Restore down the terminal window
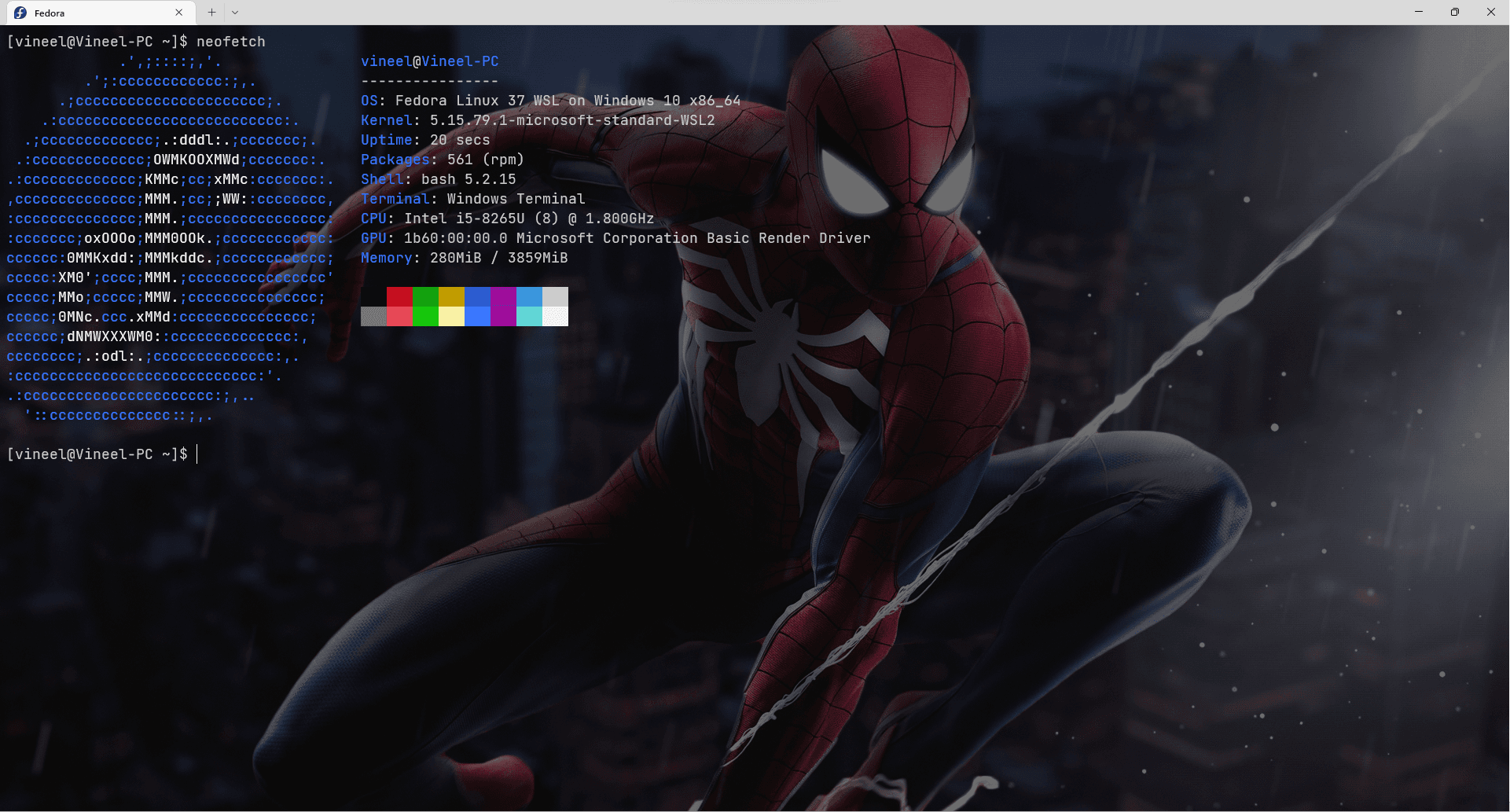Viewport: 1510px width, 812px height. click(1455, 12)
